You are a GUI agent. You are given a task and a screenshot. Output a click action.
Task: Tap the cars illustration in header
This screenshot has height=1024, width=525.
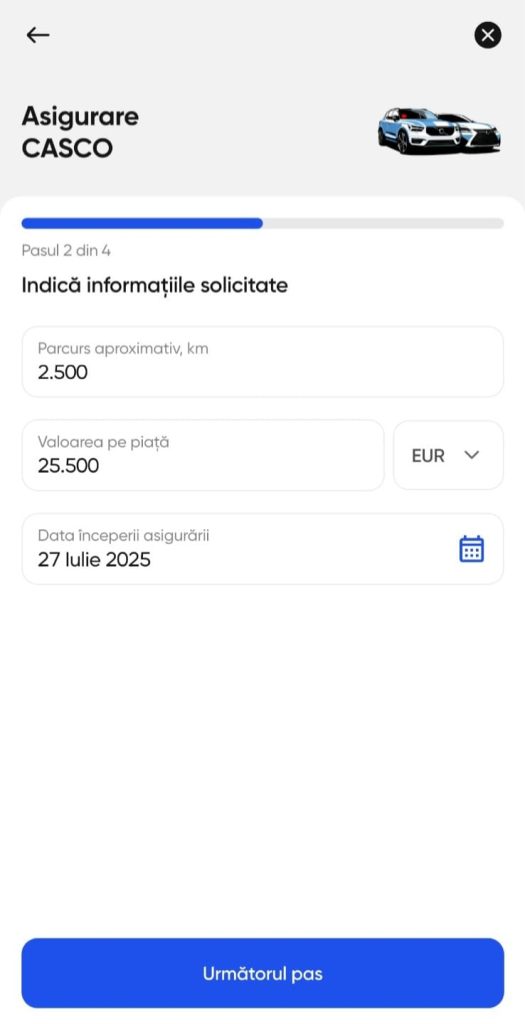(439, 131)
